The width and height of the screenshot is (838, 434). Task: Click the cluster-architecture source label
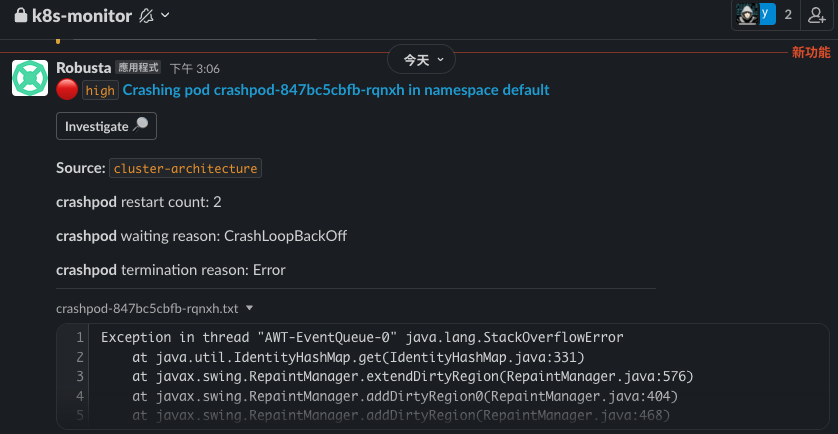click(x=185, y=168)
